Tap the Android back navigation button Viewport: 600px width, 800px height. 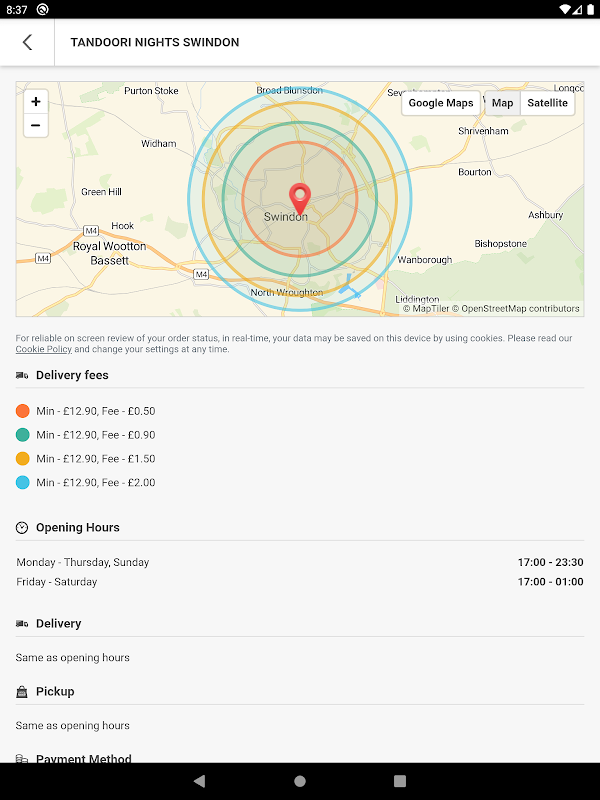[x=199, y=781]
